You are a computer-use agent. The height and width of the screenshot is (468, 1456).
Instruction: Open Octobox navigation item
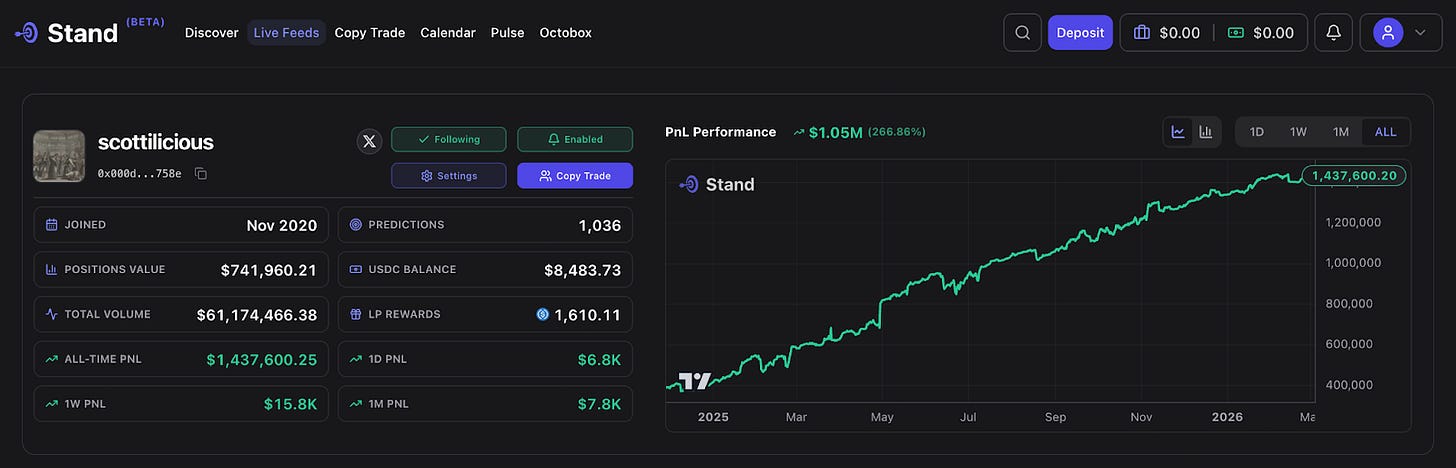click(565, 33)
